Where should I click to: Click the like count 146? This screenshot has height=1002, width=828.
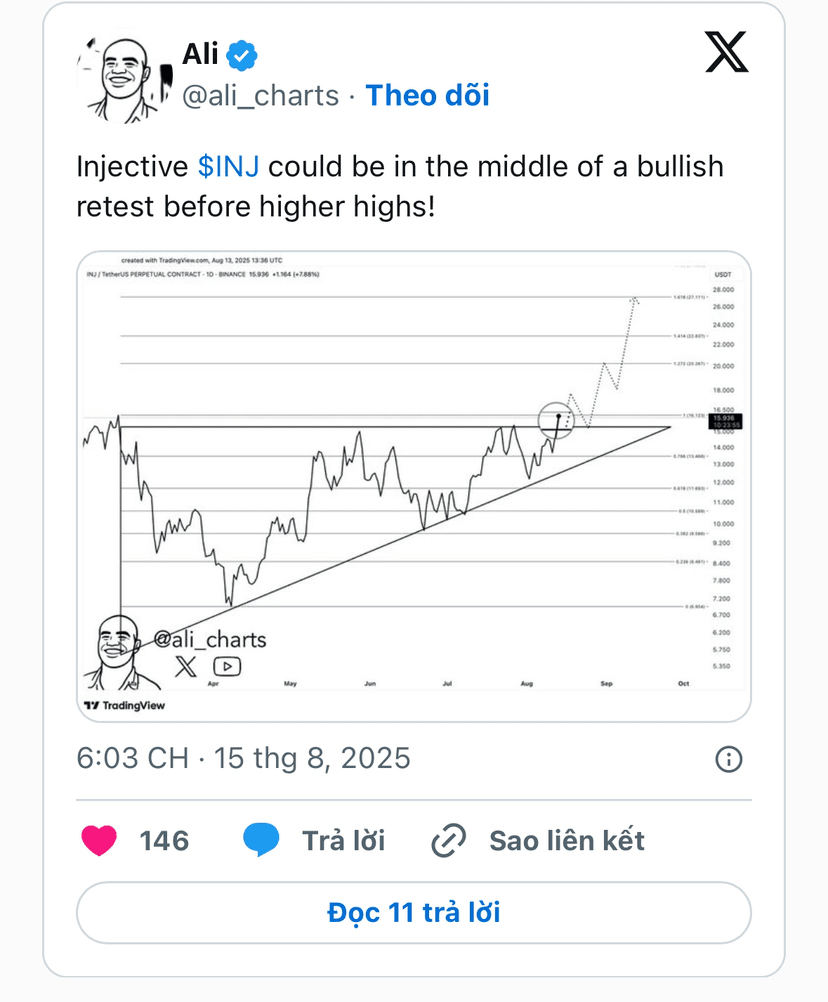point(164,841)
